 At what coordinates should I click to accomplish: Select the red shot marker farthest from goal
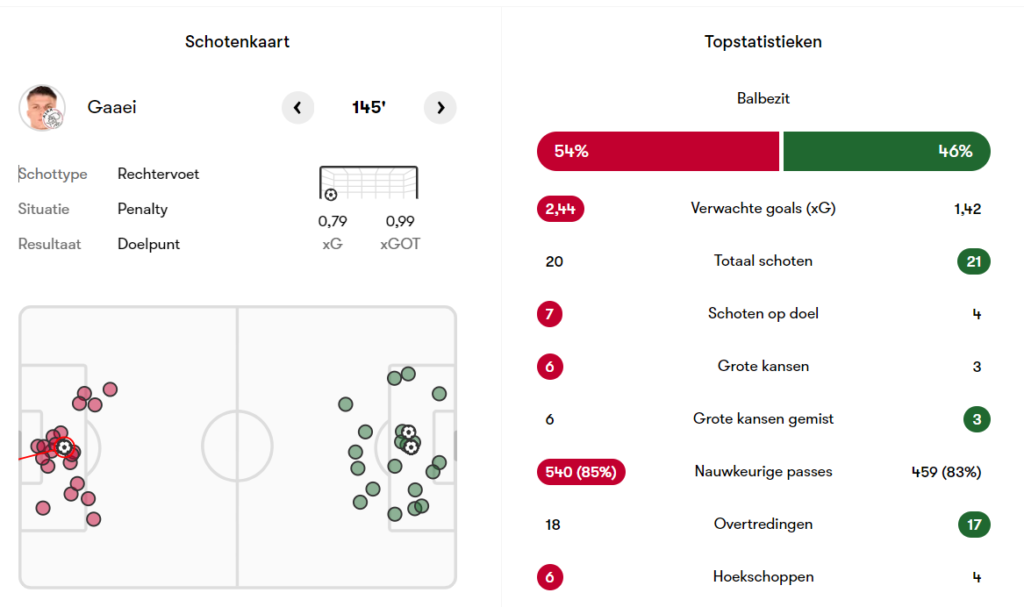click(x=110, y=389)
